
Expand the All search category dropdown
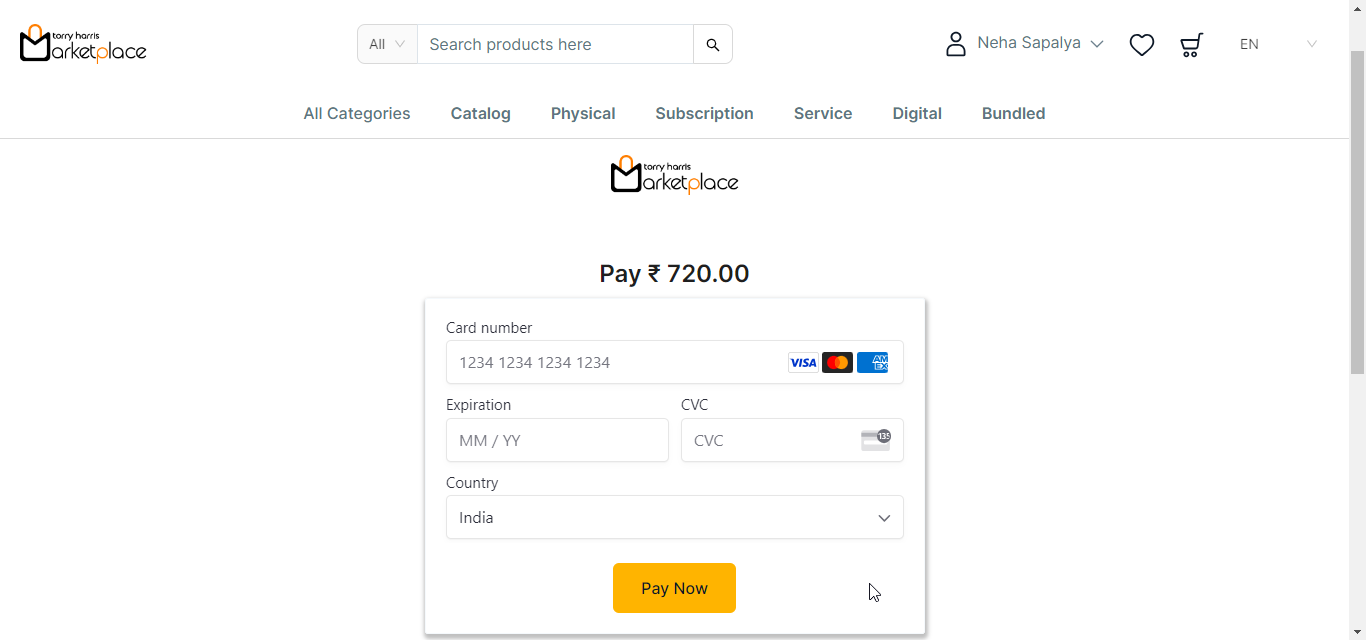point(387,44)
